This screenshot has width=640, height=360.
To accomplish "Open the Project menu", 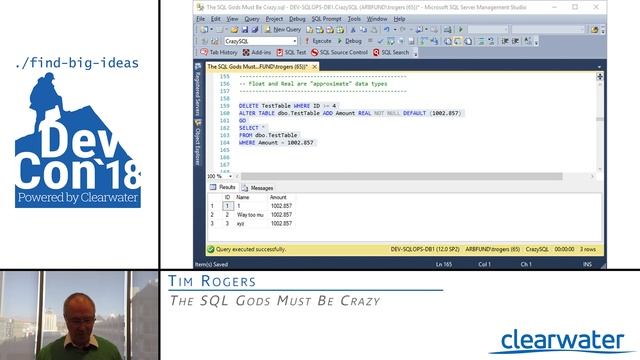I will tap(274, 19).
